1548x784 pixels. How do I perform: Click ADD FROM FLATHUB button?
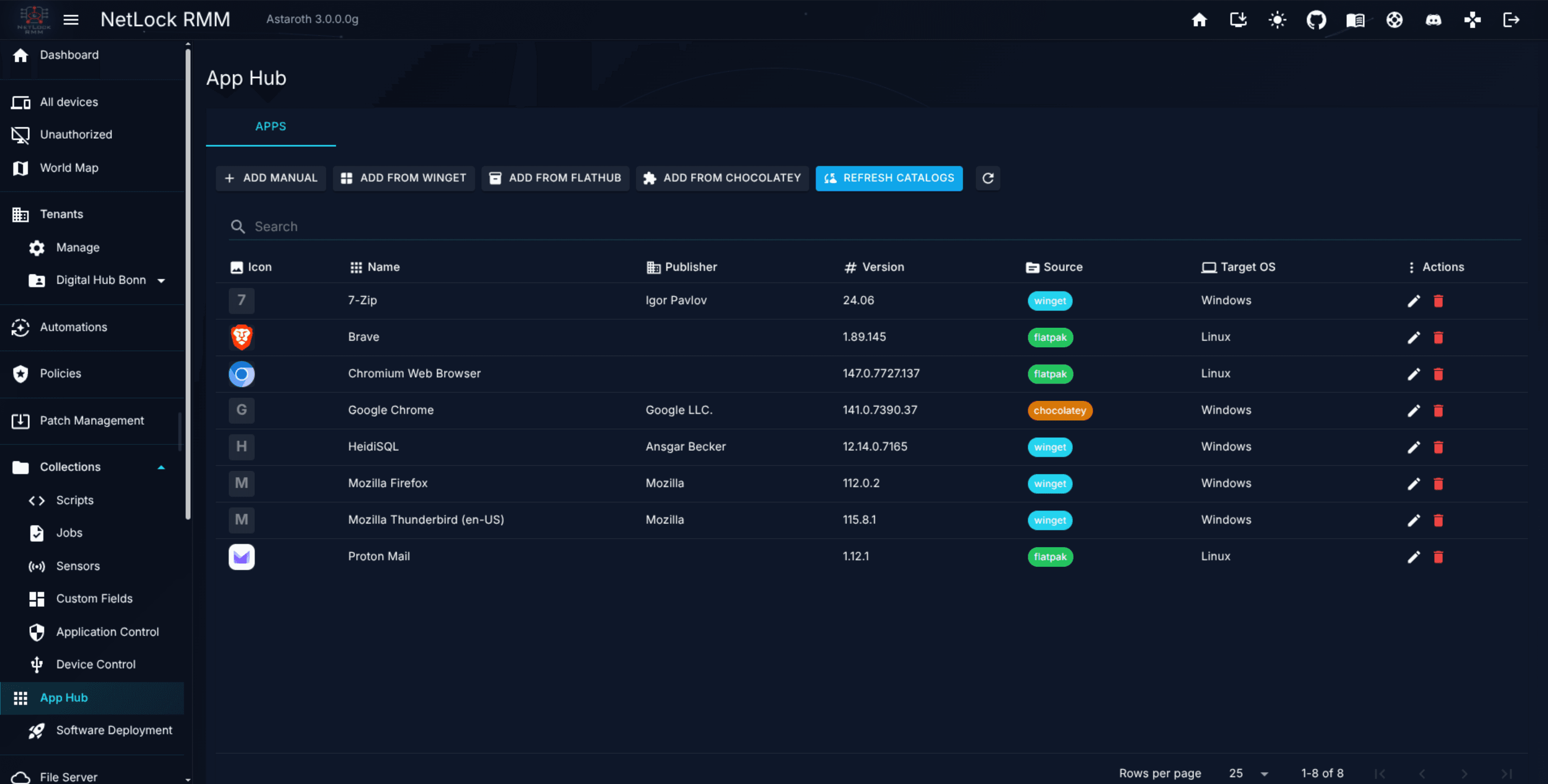click(554, 178)
